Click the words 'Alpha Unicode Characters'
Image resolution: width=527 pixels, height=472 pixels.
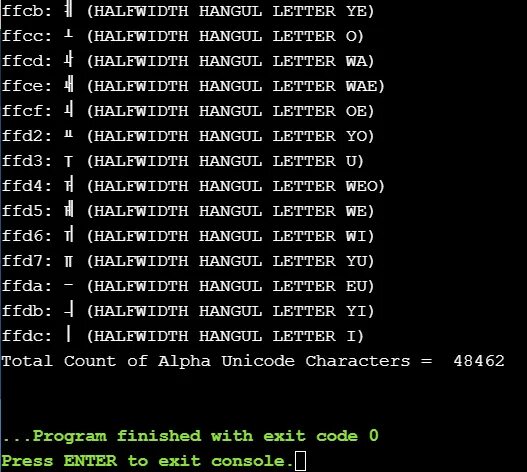tap(284, 361)
